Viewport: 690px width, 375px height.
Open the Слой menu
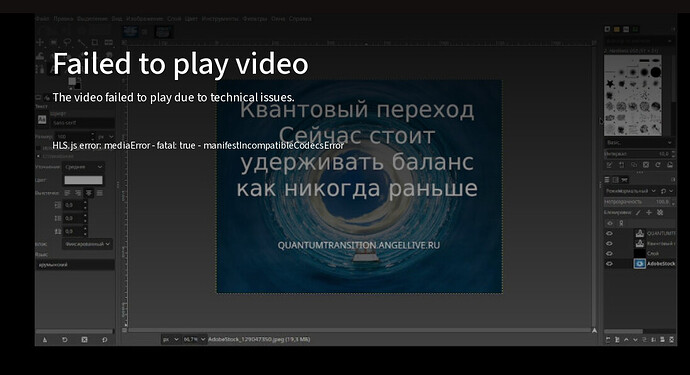pyautogui.click(x=174, y=19)
